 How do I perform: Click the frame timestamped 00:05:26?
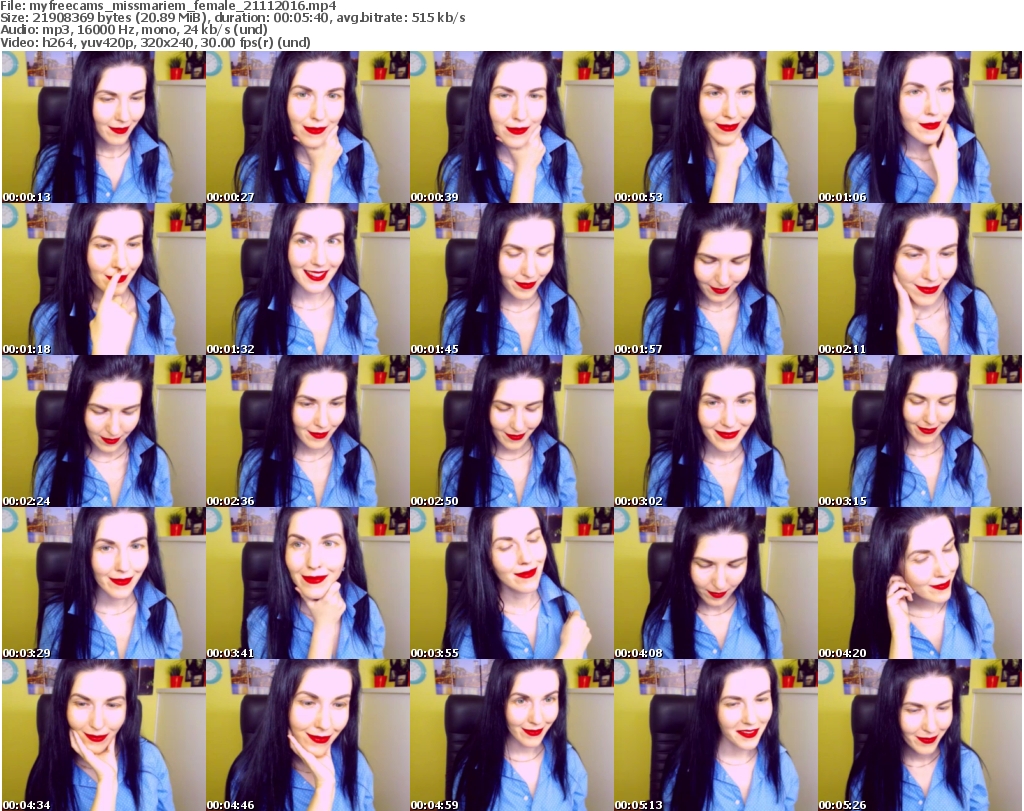click(920, 735)
